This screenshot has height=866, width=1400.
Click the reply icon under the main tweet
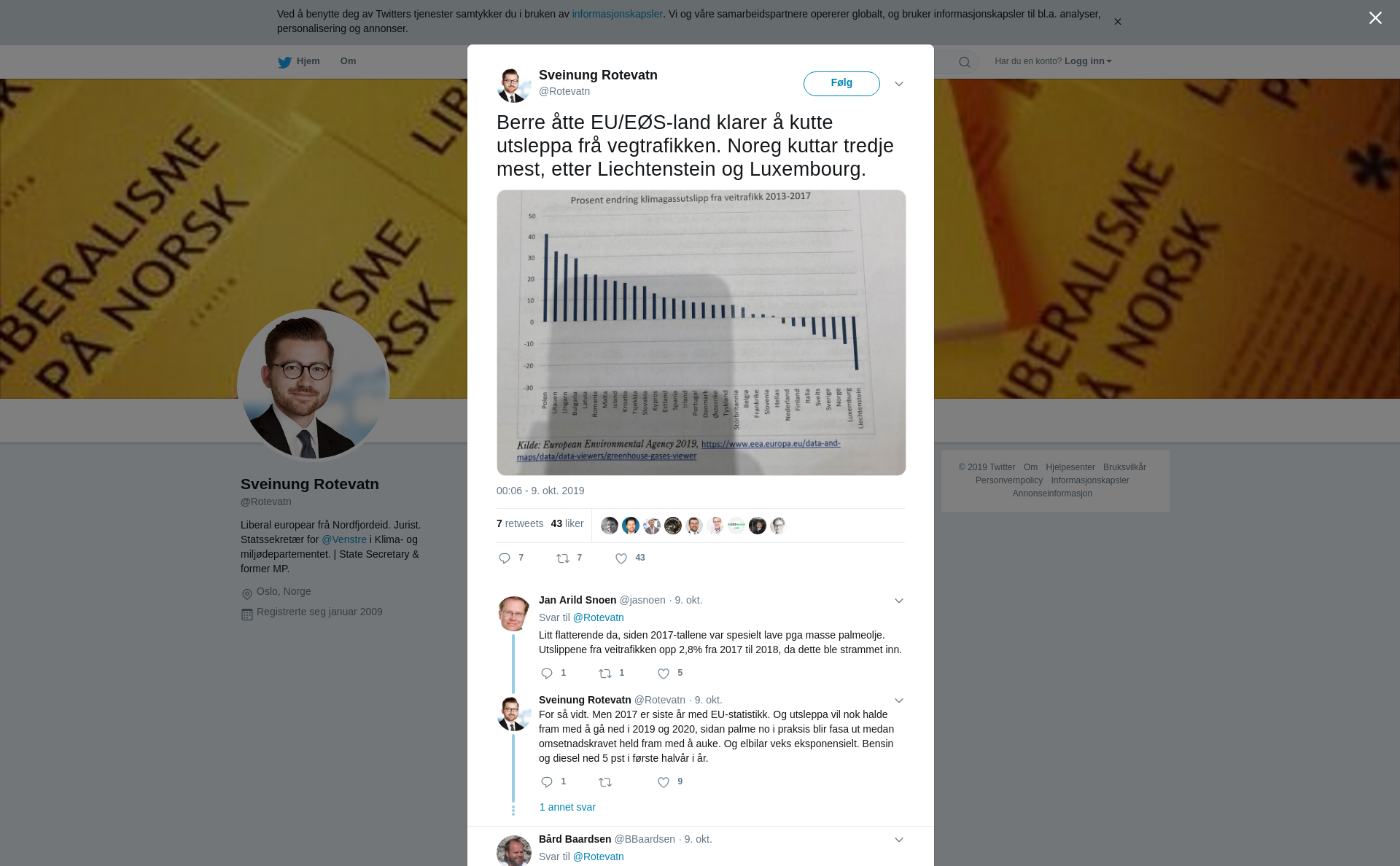click(x=505, y=558)
